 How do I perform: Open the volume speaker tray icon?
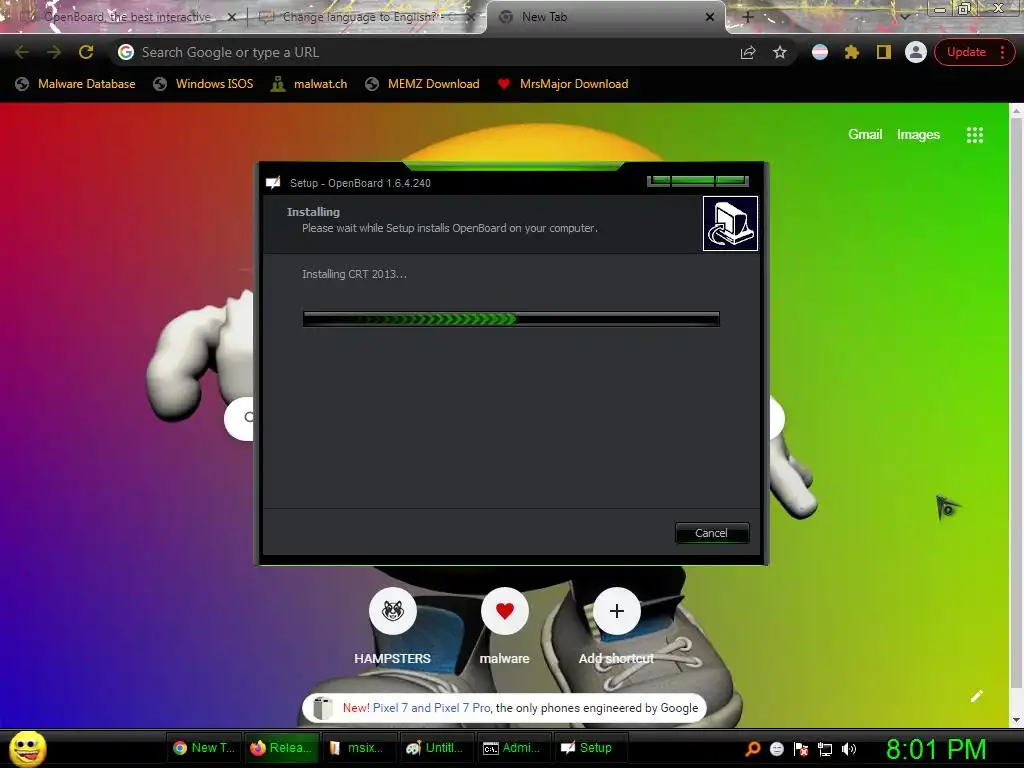click(x=849, y=749)
